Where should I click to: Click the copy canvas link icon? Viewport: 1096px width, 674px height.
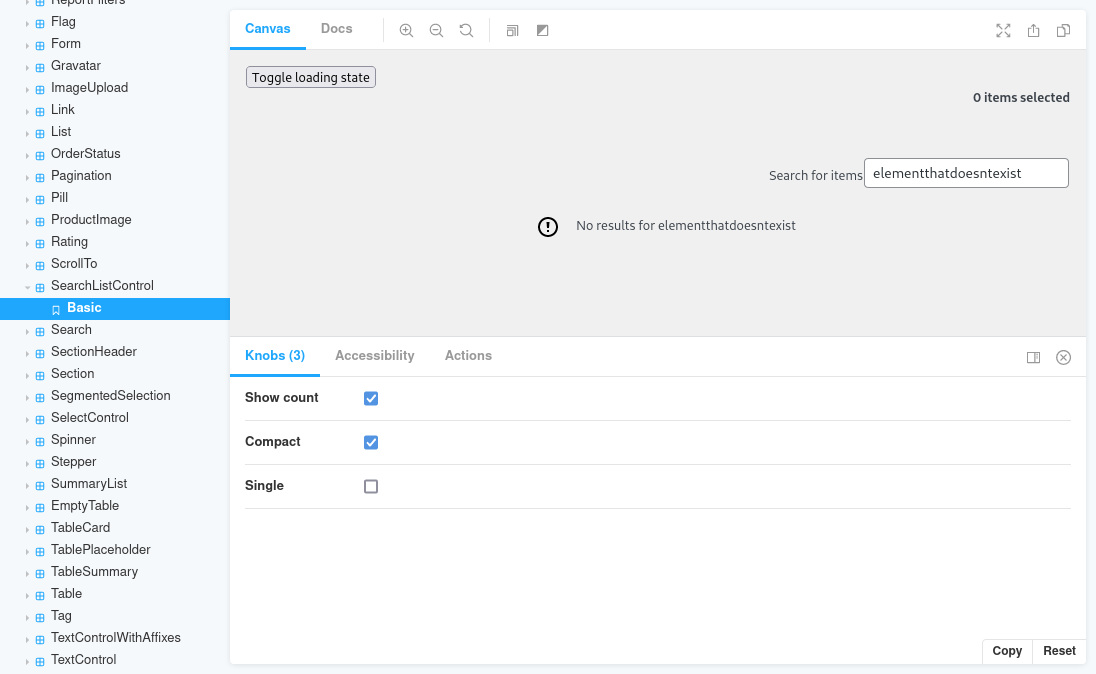coord(1063,30)
